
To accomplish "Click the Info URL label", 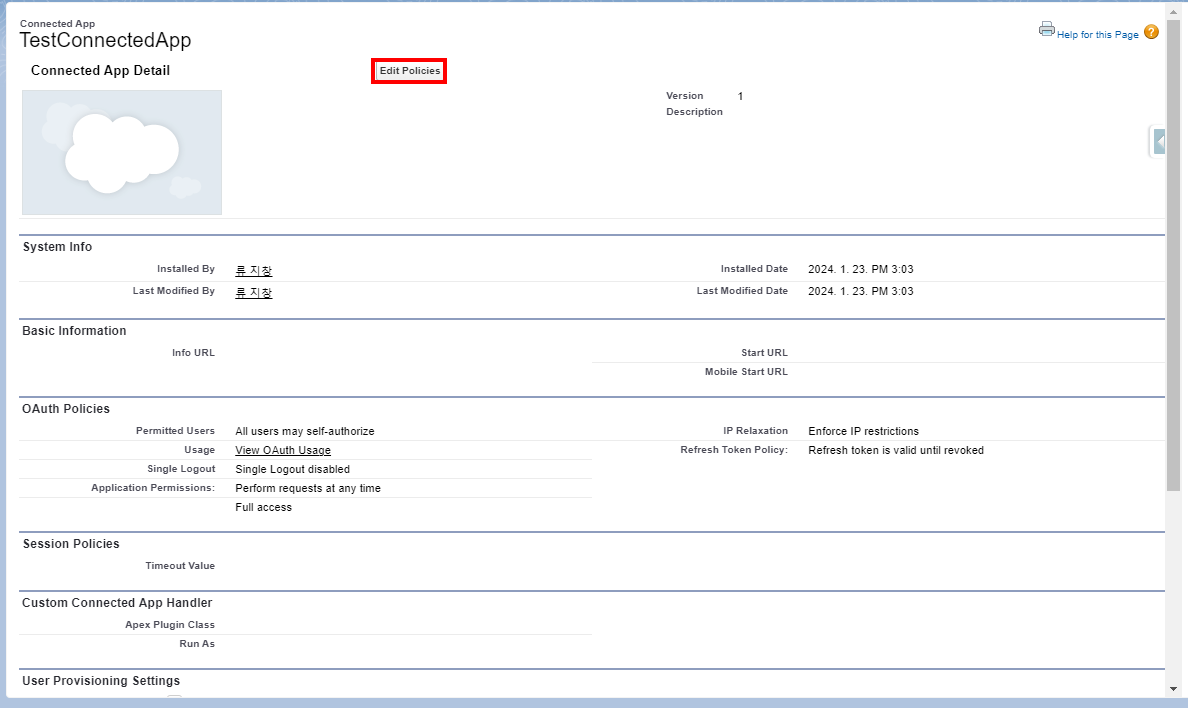I will point(193,352).
